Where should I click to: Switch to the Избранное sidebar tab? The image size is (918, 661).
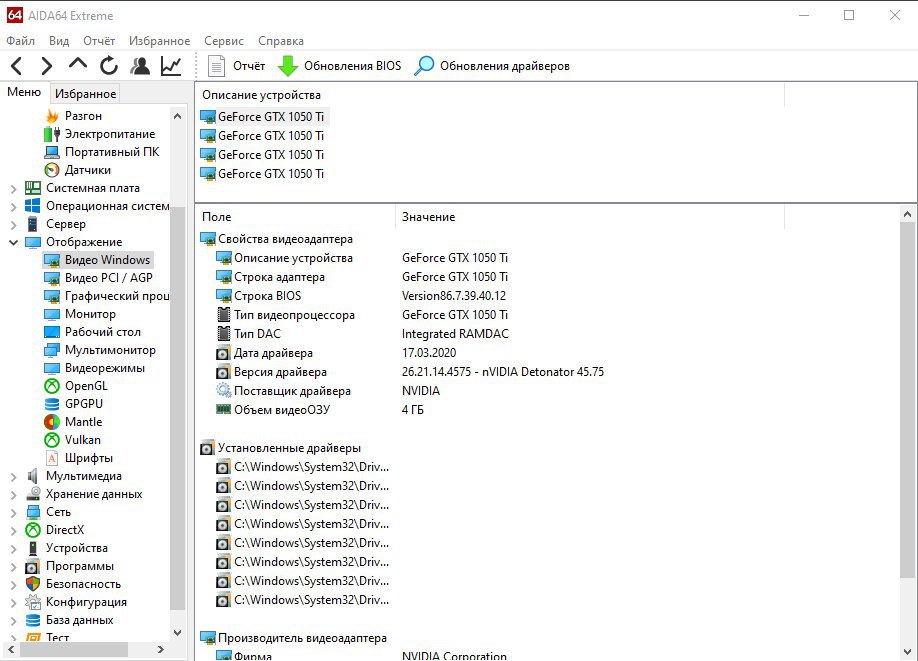pyautogui.click(x=85, y=94)
